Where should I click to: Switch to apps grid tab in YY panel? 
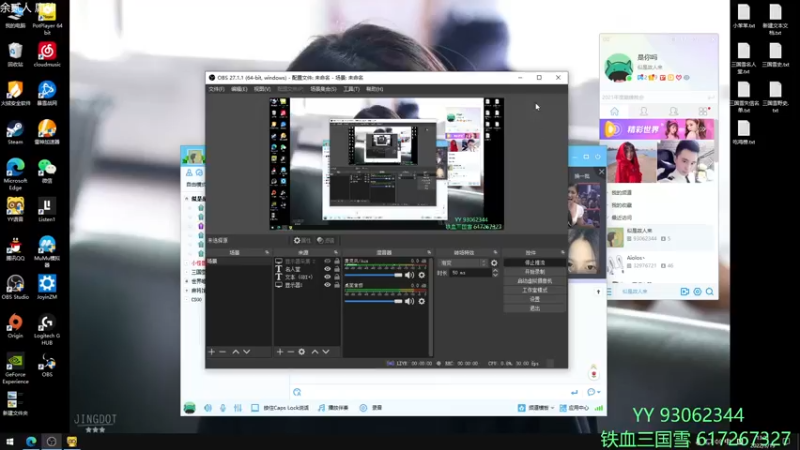[x=703, y=111]
